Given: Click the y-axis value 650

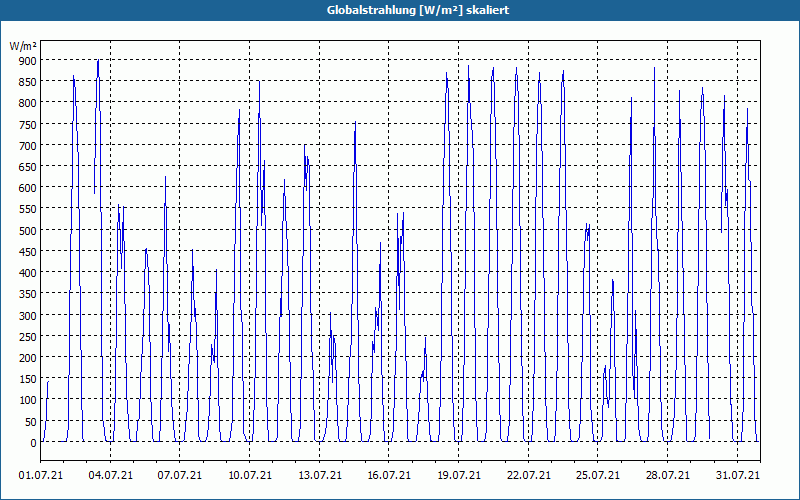Looking at the screenshot, I should coord(28,166).
